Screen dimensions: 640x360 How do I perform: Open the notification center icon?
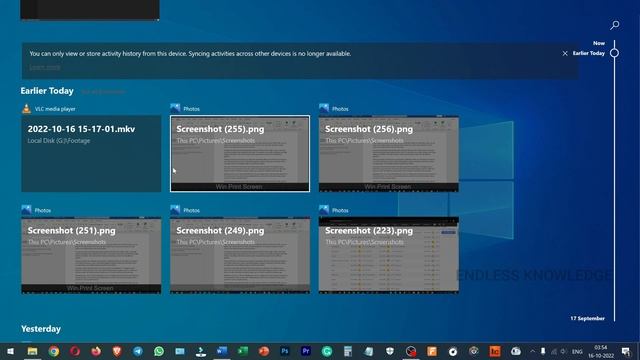(x=626, y=351)
